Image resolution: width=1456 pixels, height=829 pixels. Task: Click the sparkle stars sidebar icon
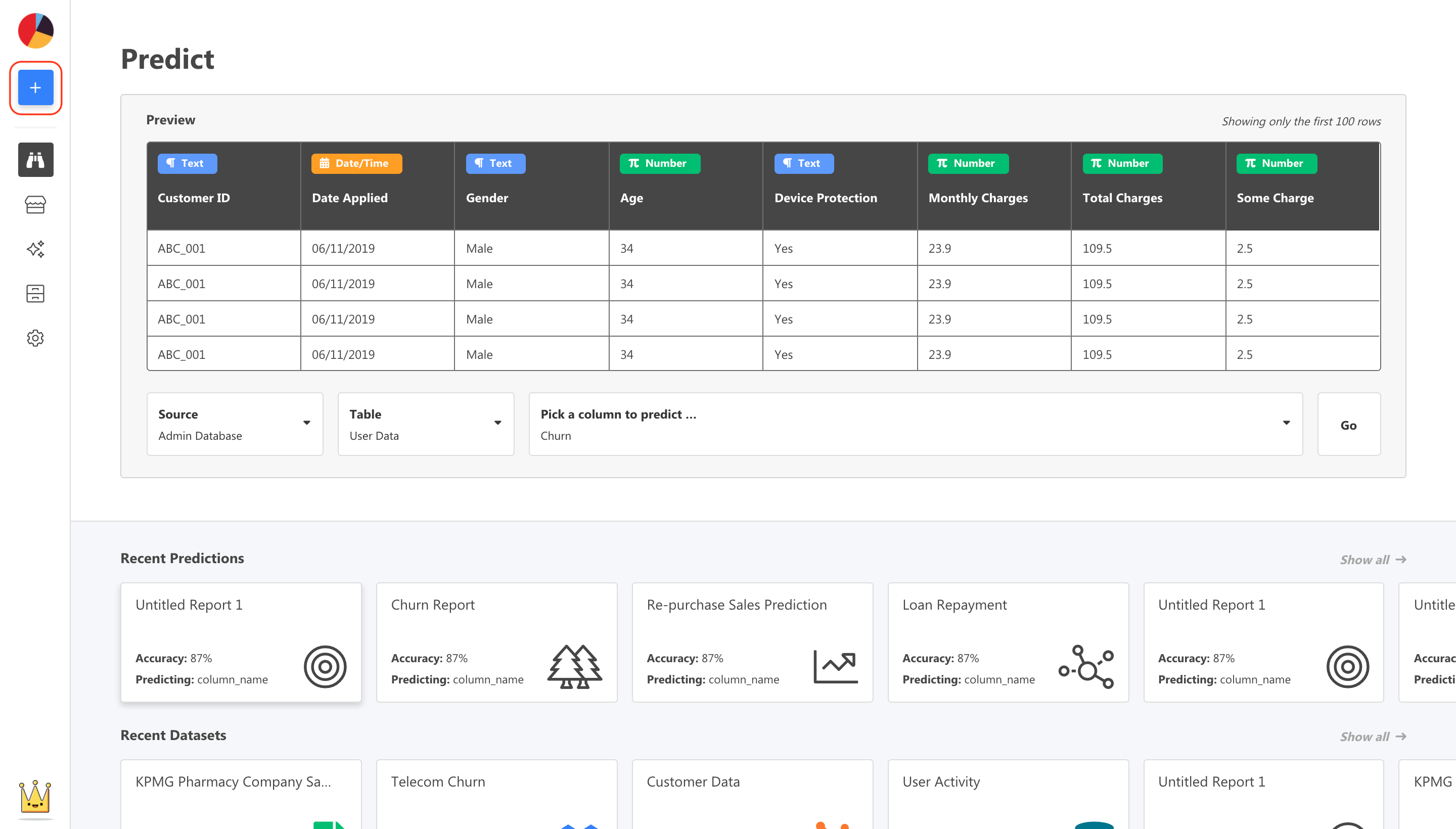35,249
